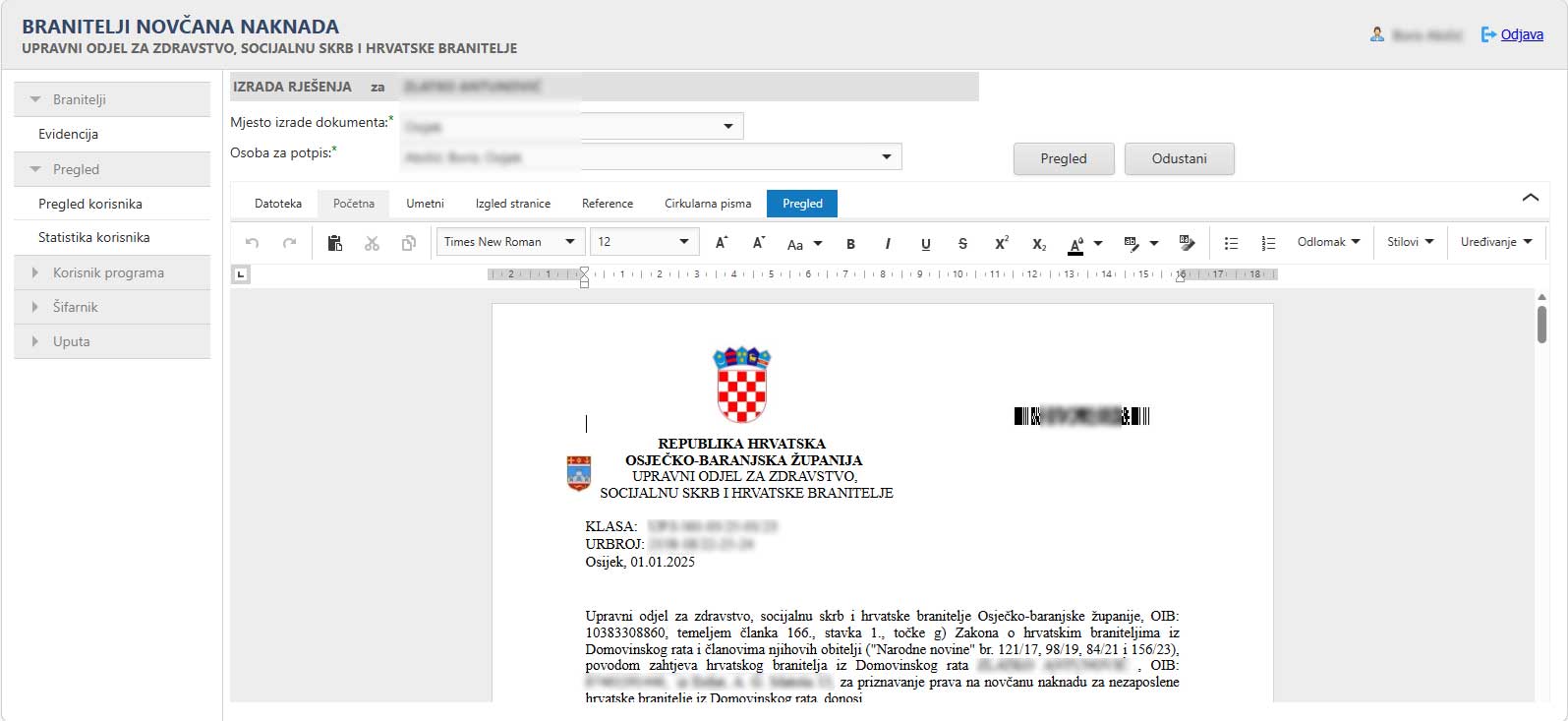
Task: Increase font size with grow icon
Action: pos(721,243)
